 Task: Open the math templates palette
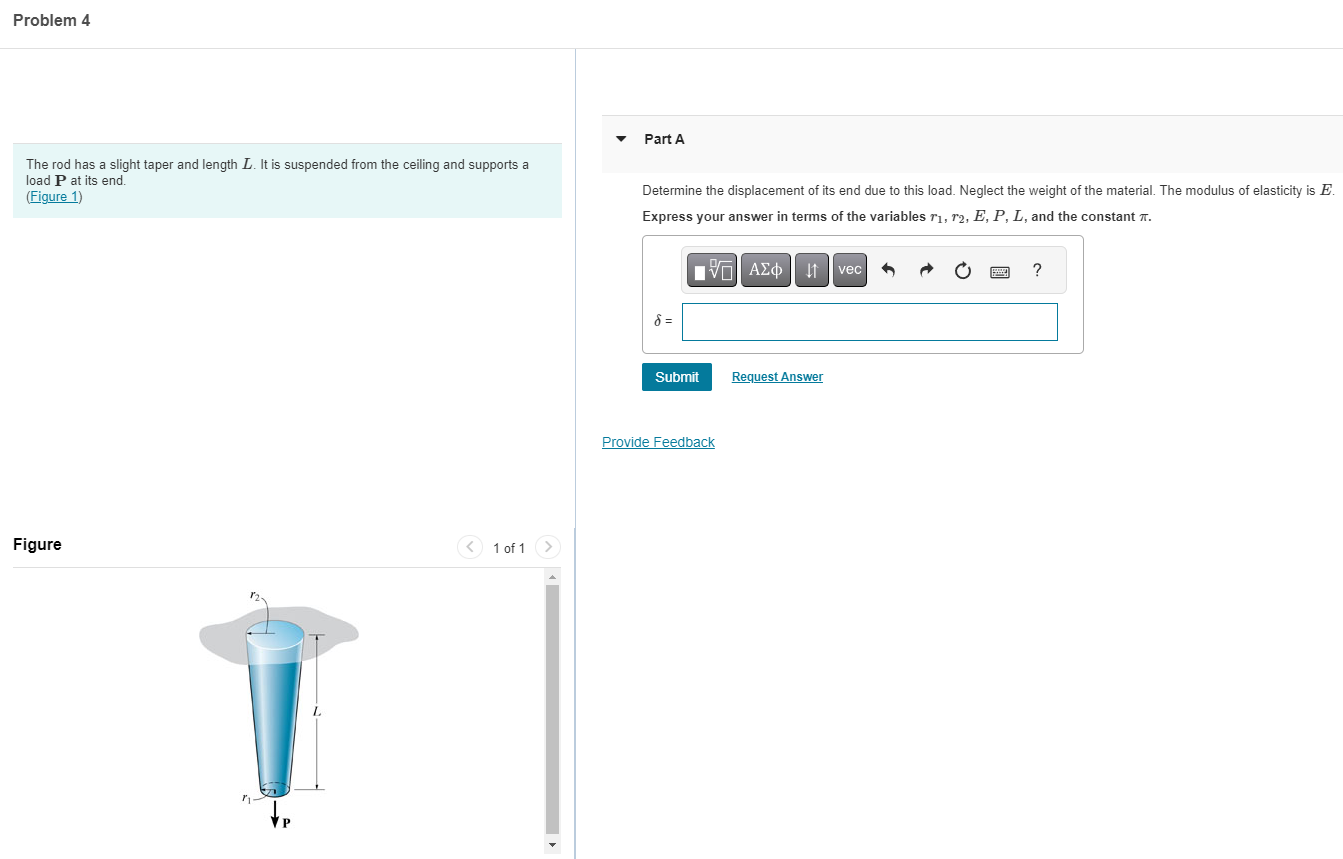tap(711, 269)
